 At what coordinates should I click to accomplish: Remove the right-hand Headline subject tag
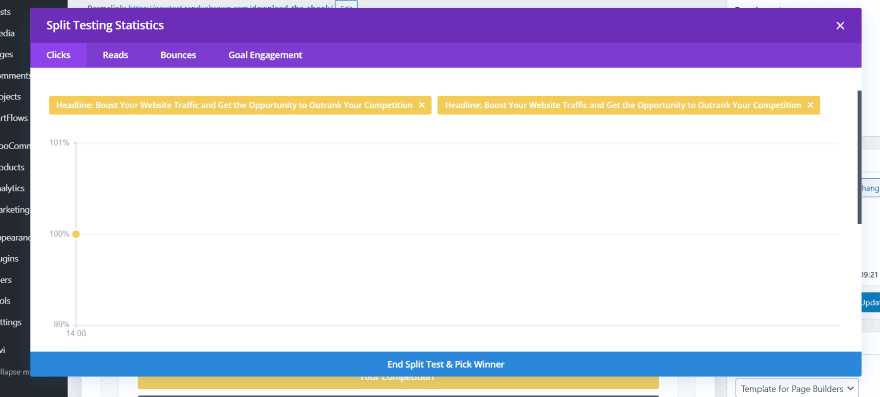(810, 105)
